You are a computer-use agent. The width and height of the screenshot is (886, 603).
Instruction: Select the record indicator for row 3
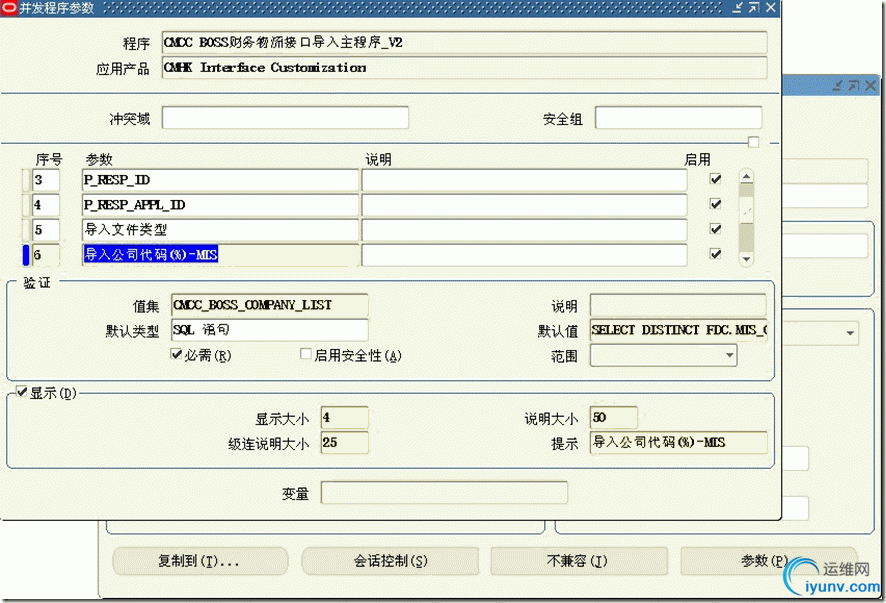coord(25,180)
